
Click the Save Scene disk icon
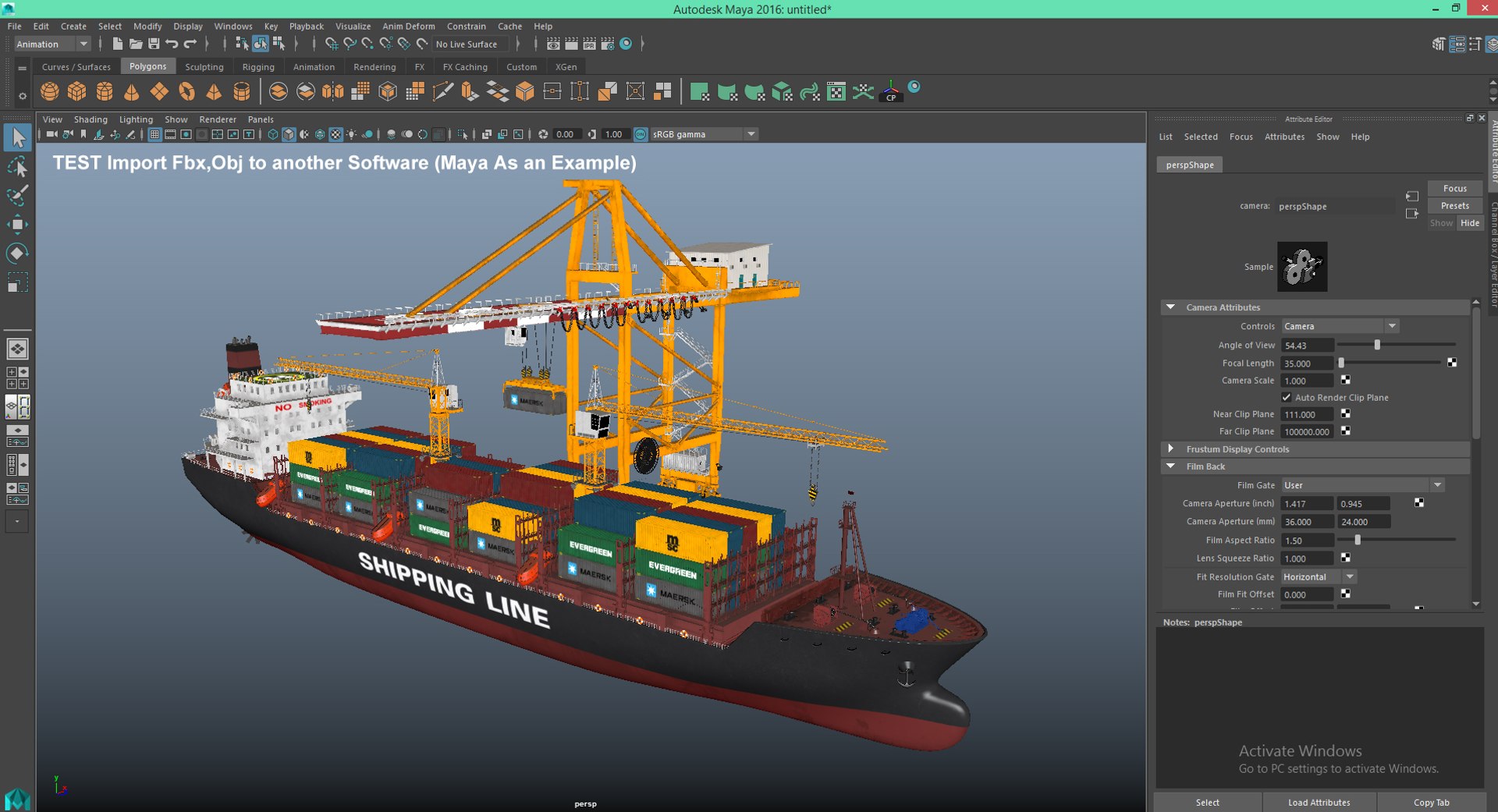(154, 44)
